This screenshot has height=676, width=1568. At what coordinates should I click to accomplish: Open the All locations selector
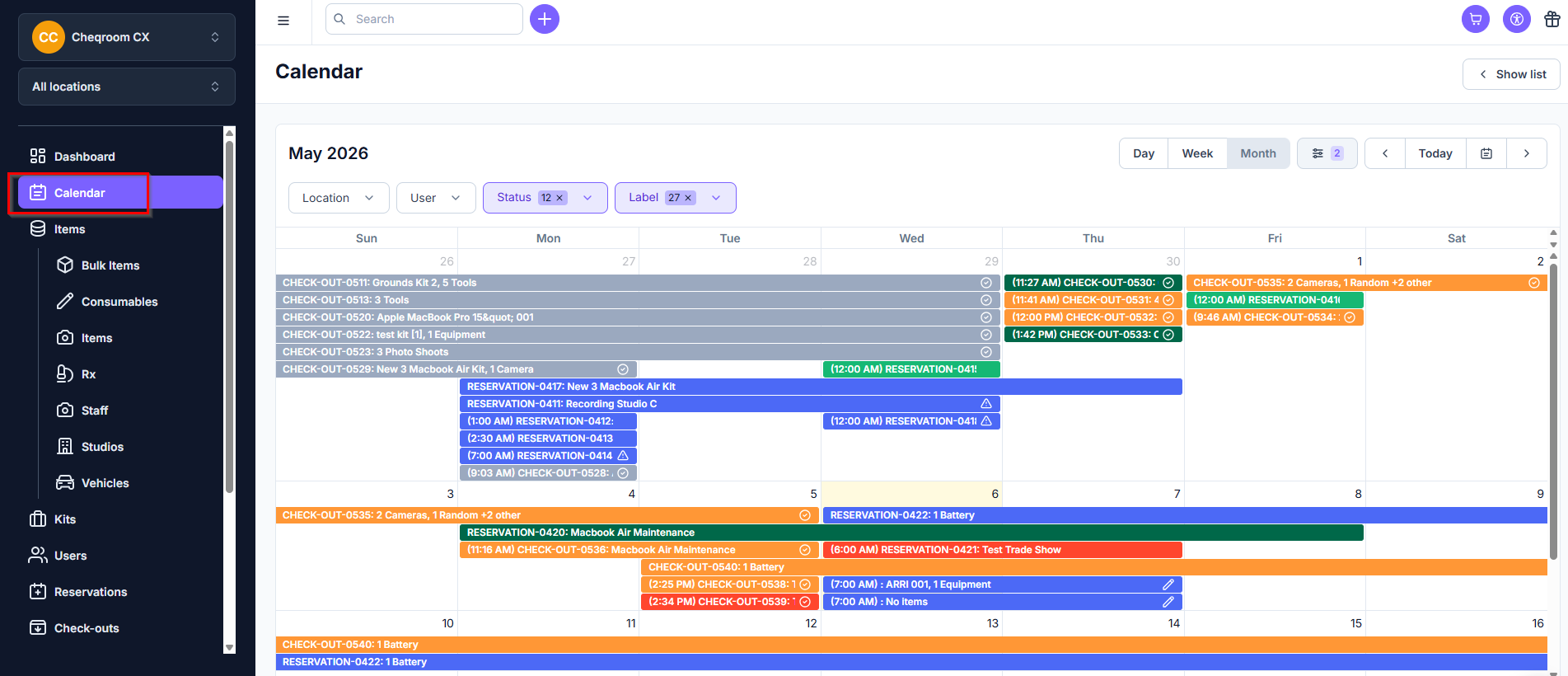click(127, 87)
